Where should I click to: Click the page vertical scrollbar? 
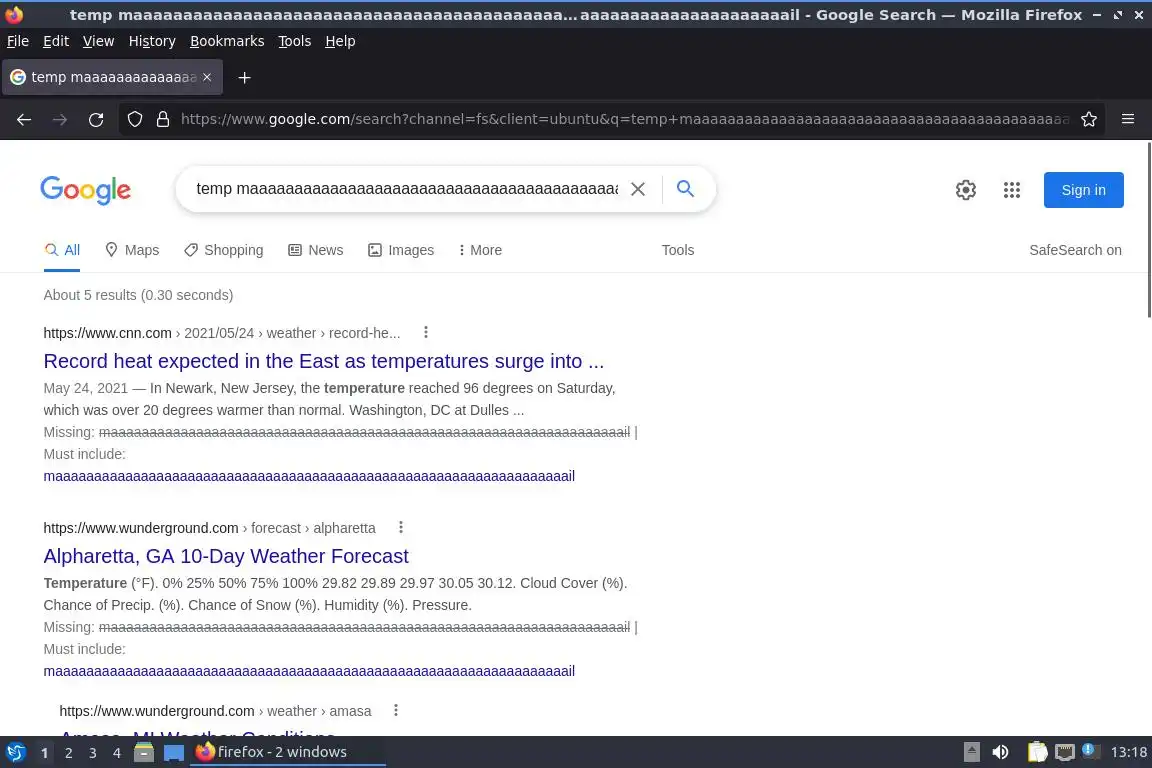(1148, 229)
